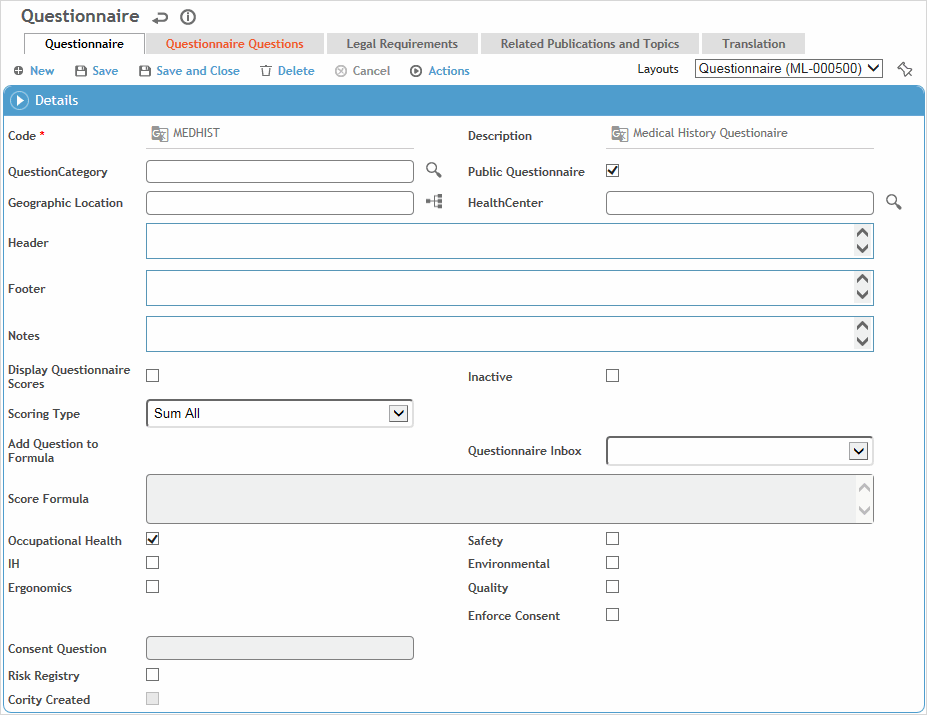Select the Questionnaire tab
This screenshot has height=715, width=927.
coord(85,44)
